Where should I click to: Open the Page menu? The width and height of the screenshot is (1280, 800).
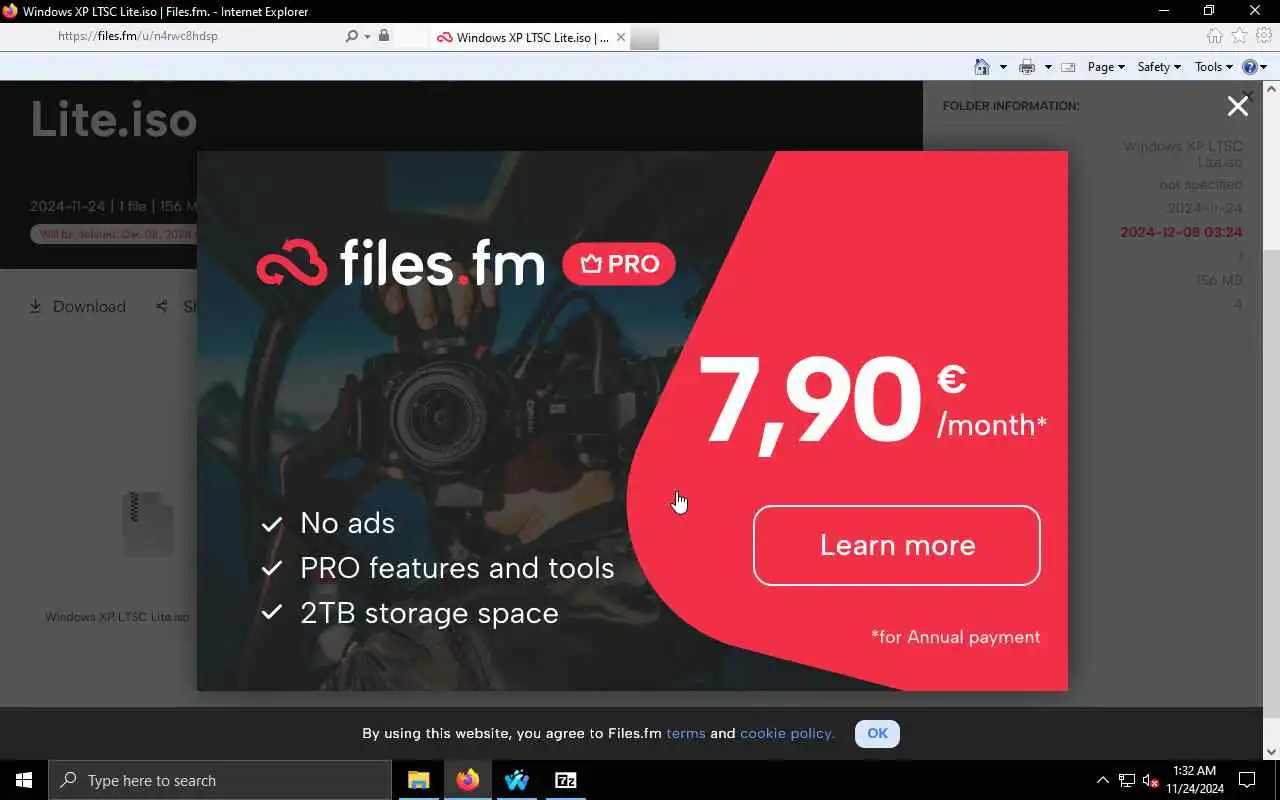click(x=1106, y=67)
